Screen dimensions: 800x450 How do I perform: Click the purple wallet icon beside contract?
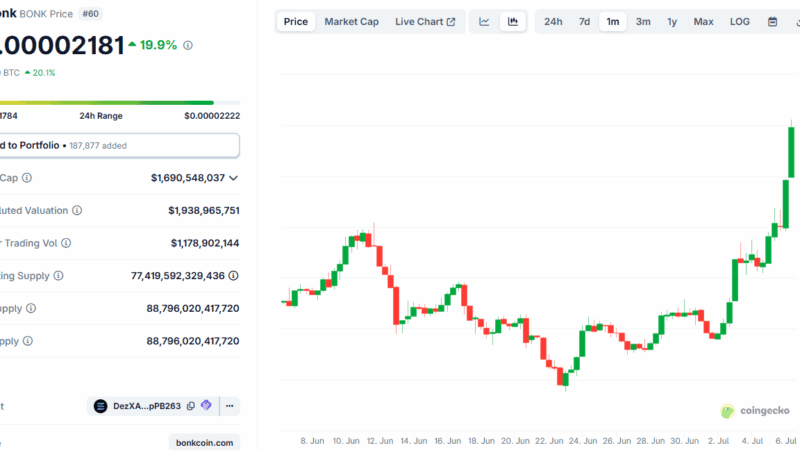(206, 406)
